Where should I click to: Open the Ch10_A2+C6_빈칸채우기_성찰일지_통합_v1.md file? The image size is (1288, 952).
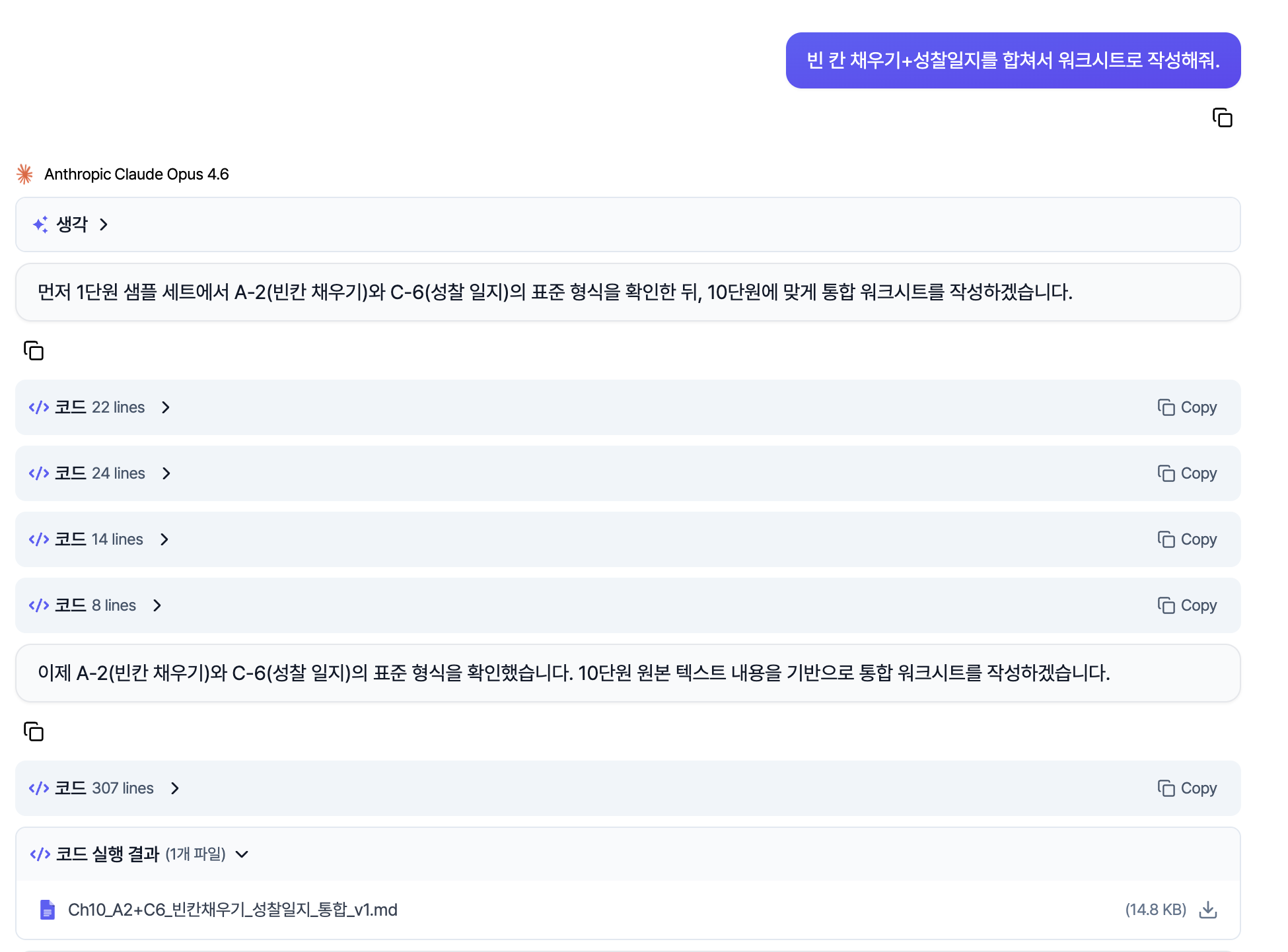233,910
